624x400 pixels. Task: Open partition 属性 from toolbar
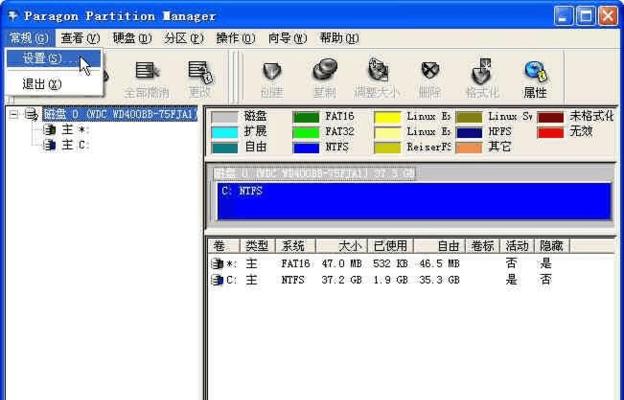click(x=535, y=80)
